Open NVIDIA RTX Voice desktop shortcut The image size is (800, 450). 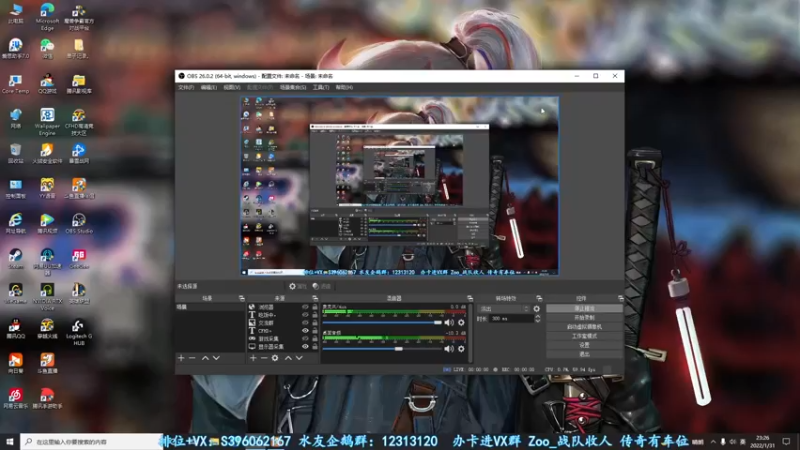(47, 297)
